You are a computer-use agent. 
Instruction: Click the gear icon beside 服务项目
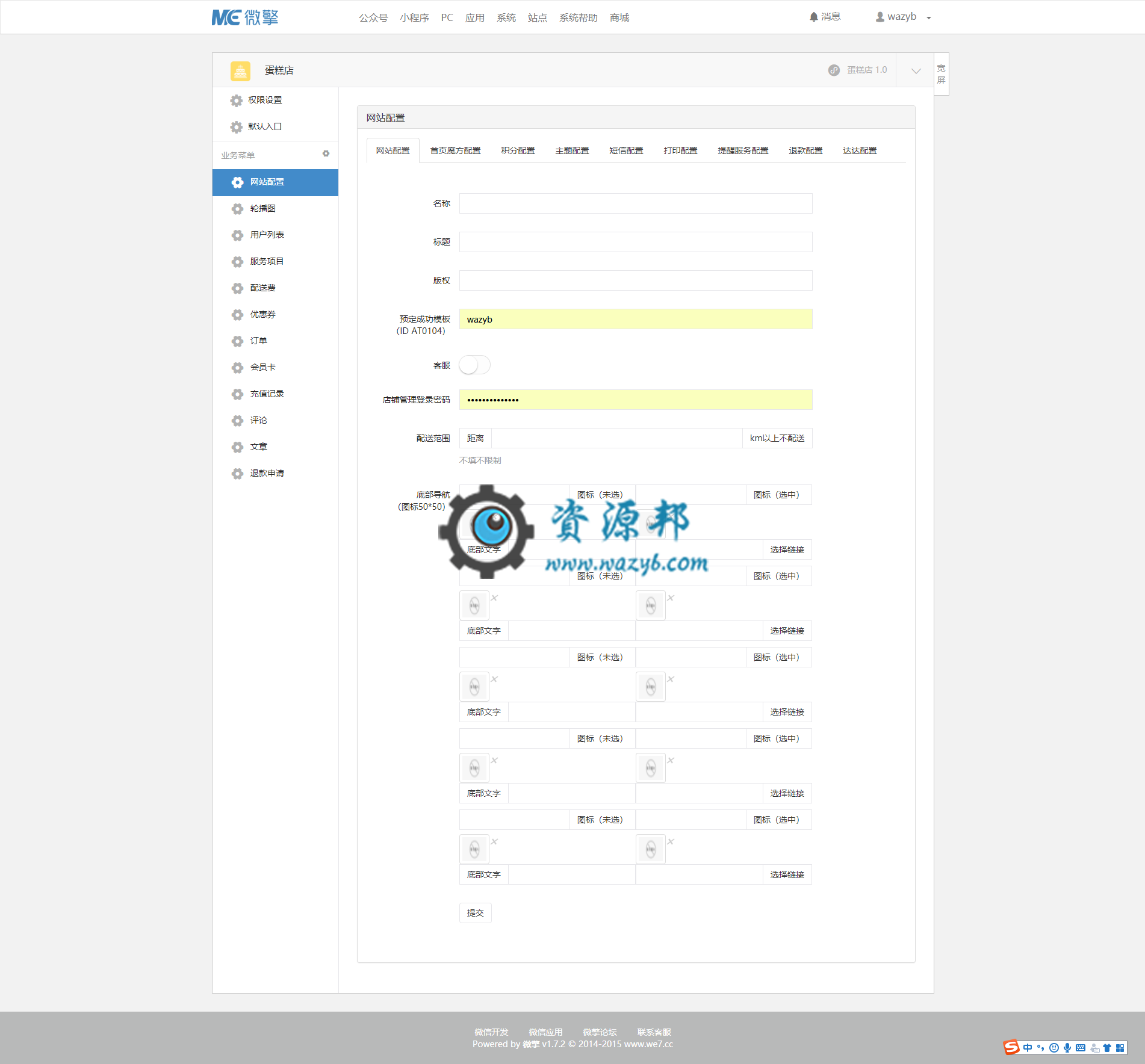click(x=238, y=262)
